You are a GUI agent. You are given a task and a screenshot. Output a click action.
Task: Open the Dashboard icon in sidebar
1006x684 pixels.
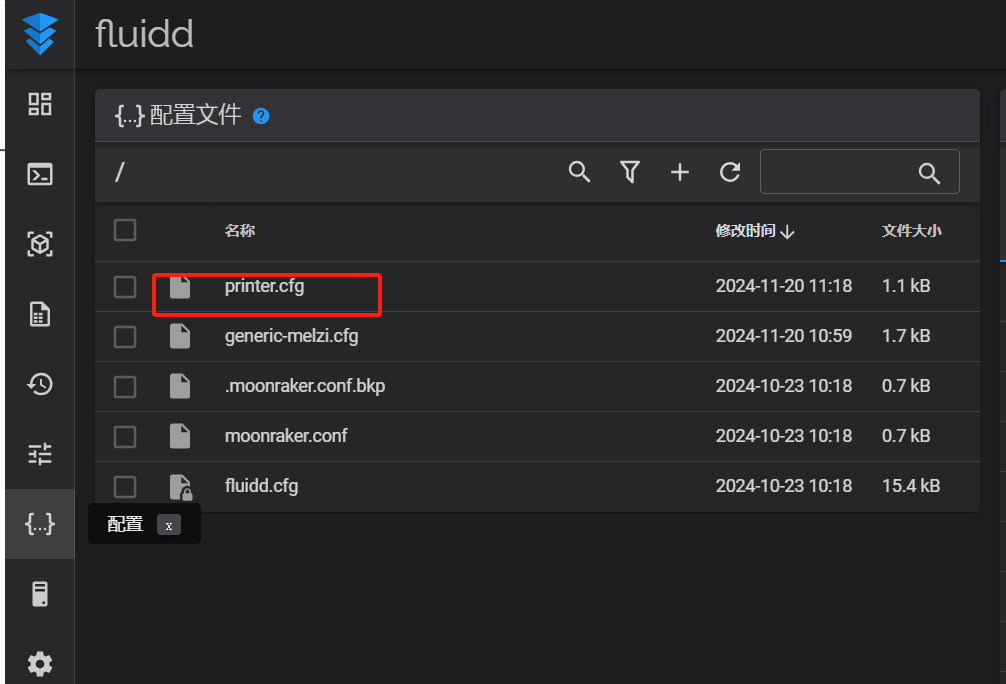40,104
